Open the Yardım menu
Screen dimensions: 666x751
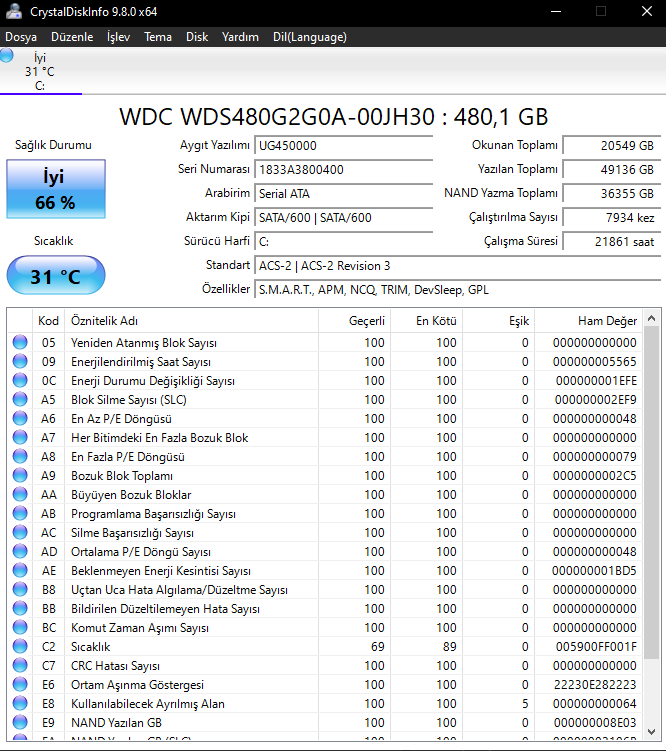coord(240,37)
